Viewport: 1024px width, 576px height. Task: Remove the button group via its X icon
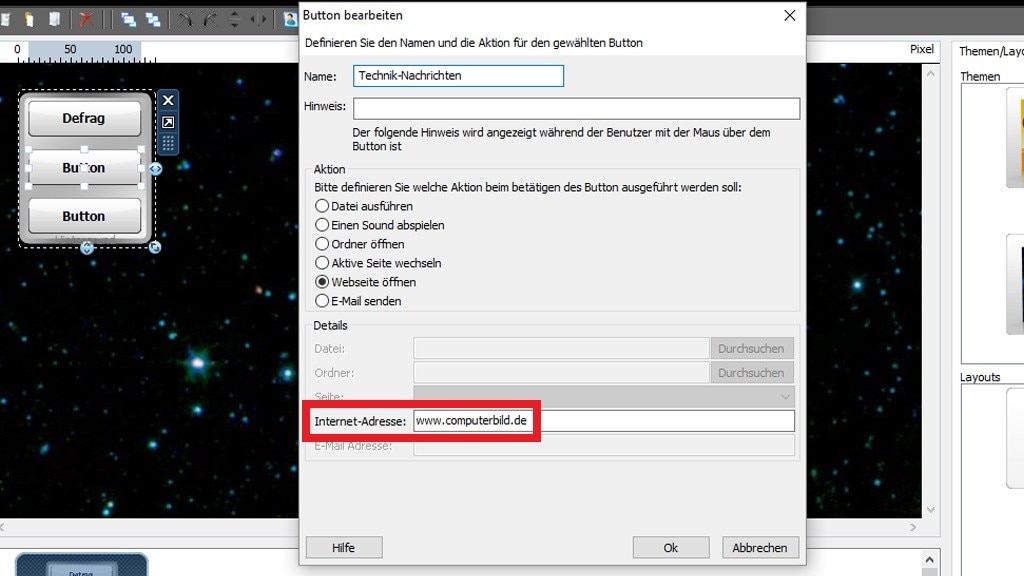168,100
